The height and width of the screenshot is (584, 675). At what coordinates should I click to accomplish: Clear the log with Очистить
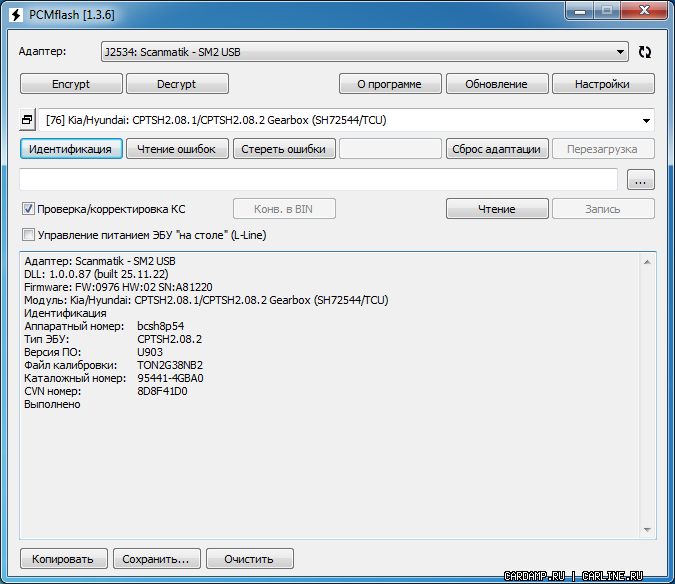coord(250,559)
